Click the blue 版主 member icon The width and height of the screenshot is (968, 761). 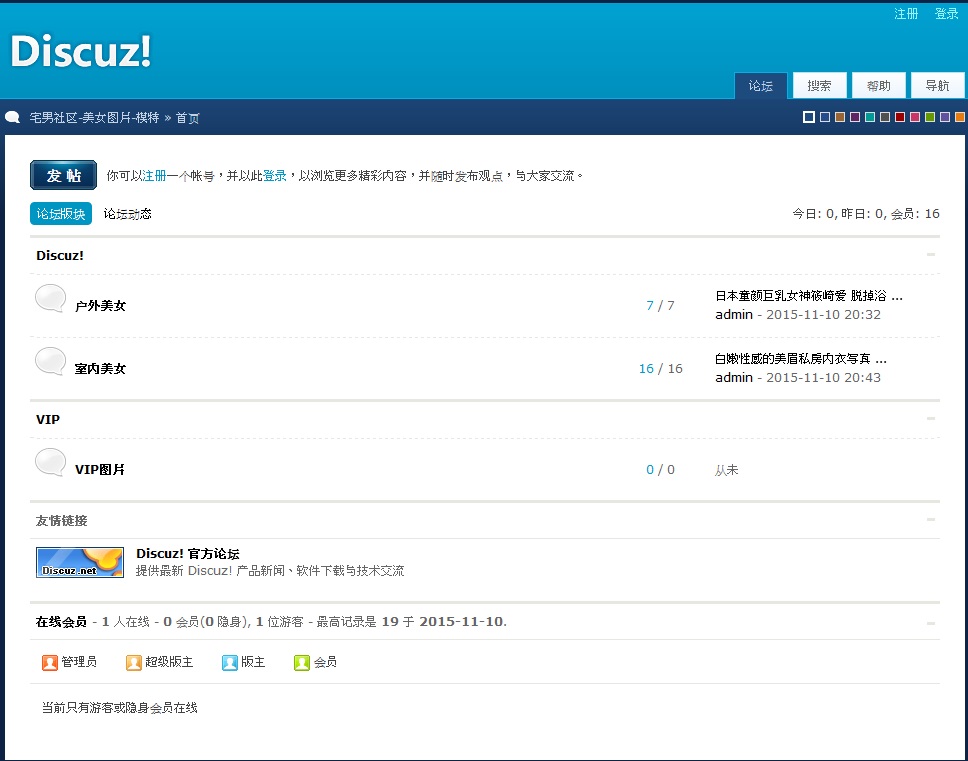pyautogui.click(x=230, y=662)
